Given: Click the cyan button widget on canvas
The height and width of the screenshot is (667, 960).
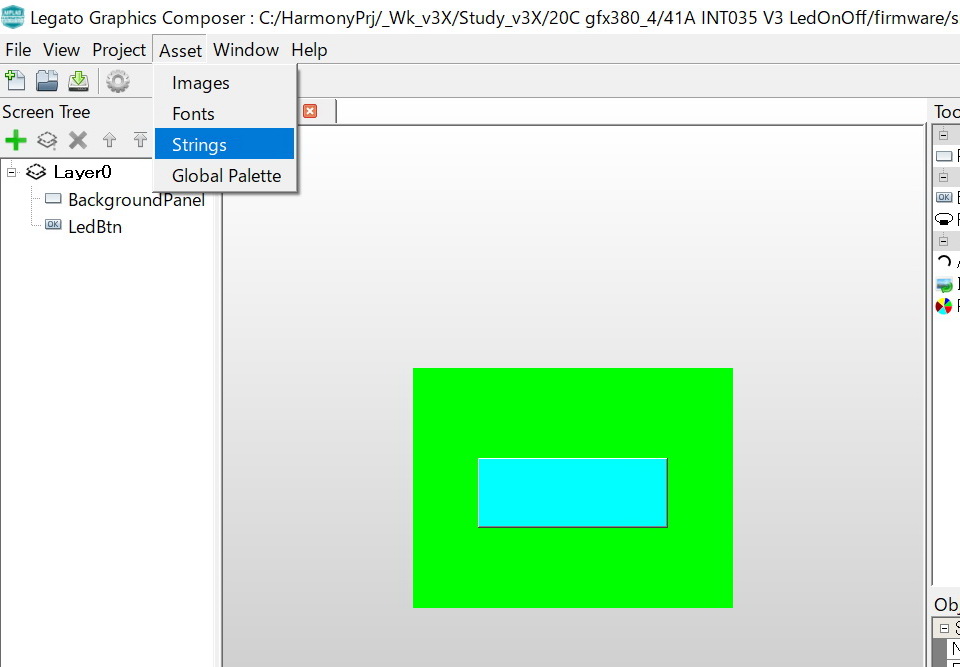Looking at the screenshot, I should click(572, 492).
